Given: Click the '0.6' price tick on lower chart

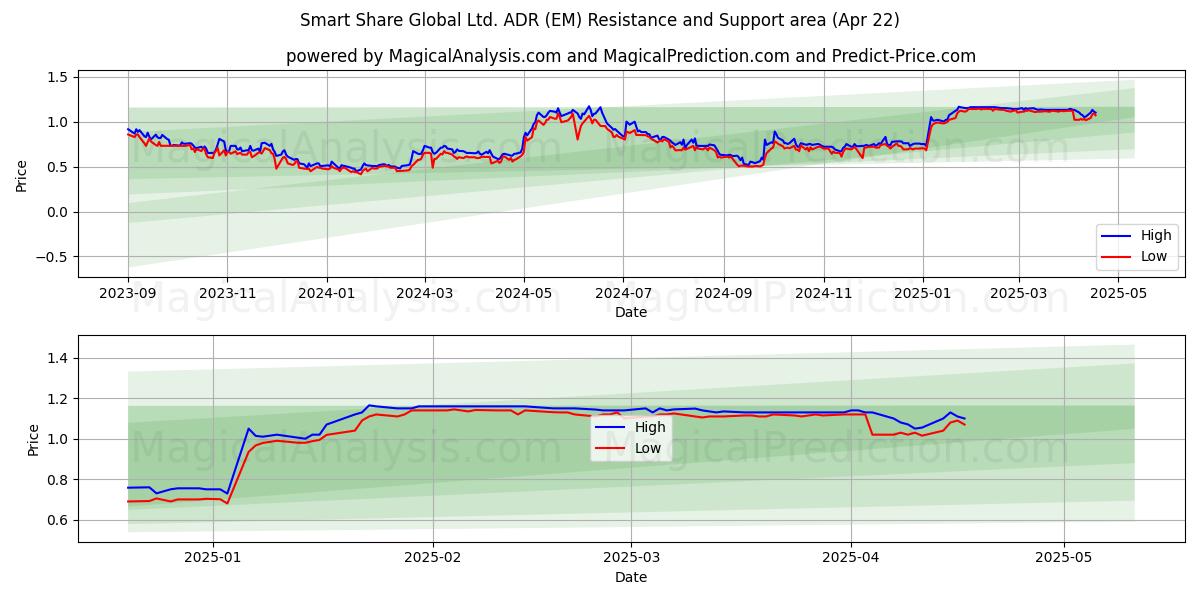Looking at the screenshot, I should point(57,520).
